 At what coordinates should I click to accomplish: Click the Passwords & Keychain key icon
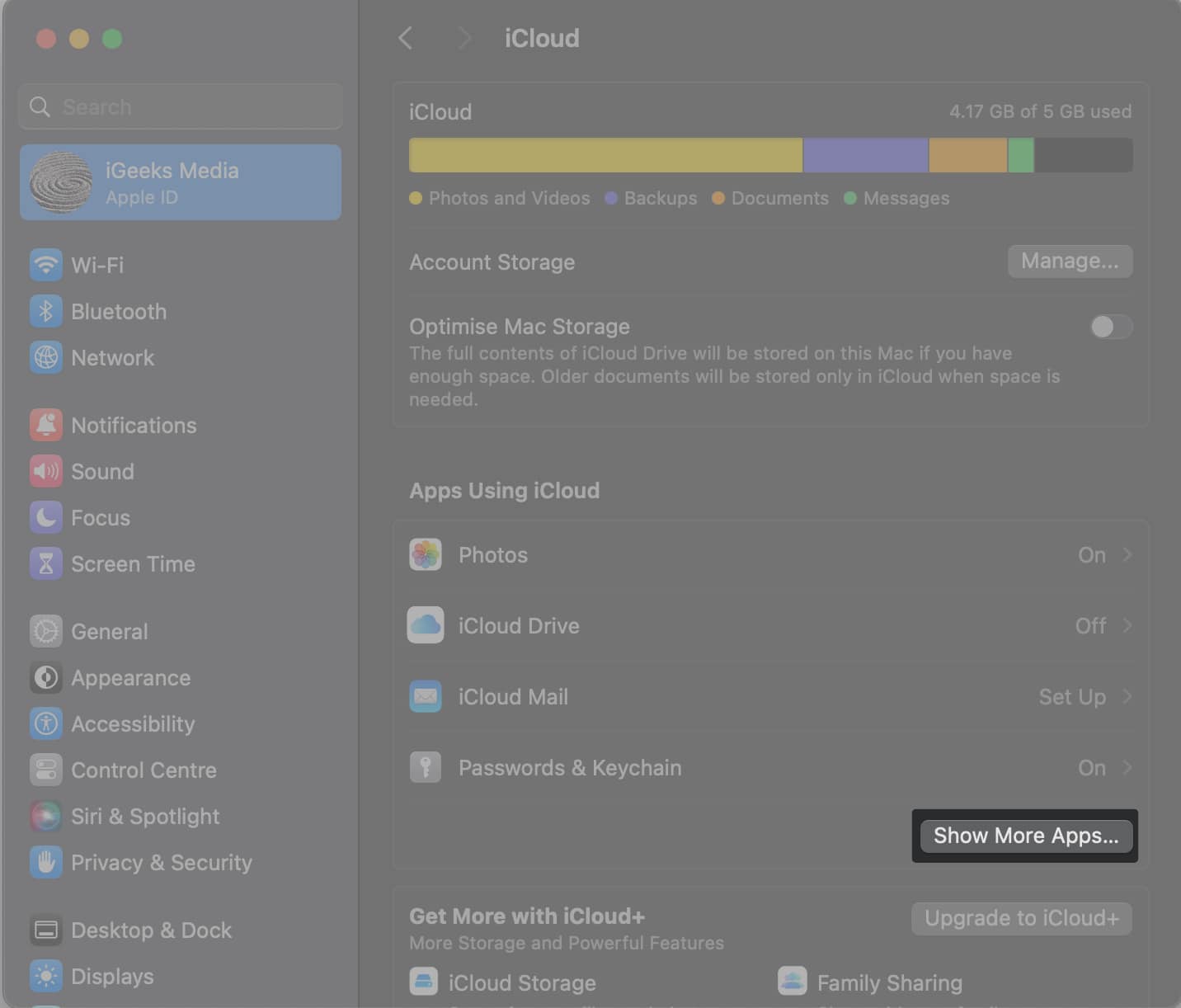pos(426,767)
